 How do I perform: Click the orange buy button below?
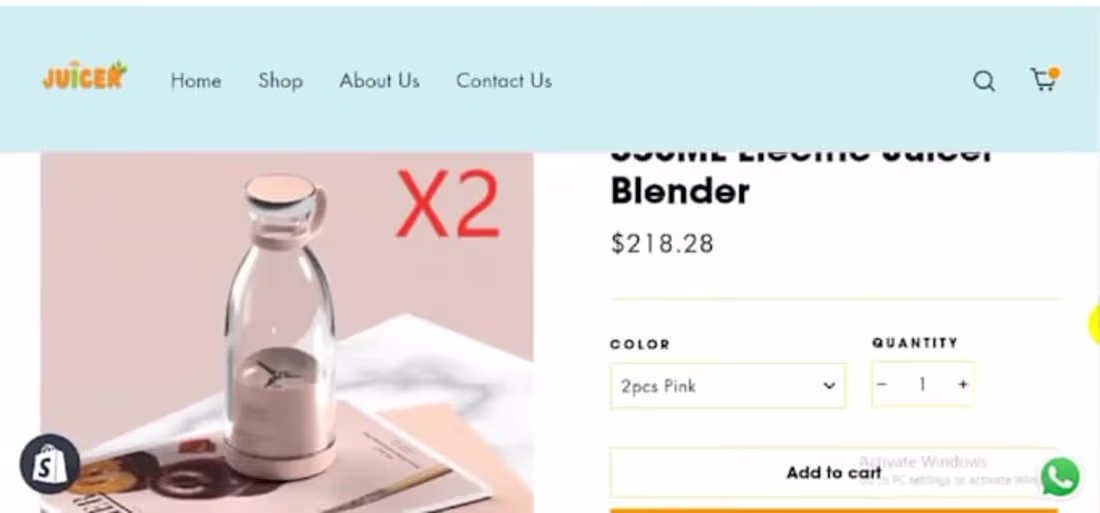tap(833, 511)
